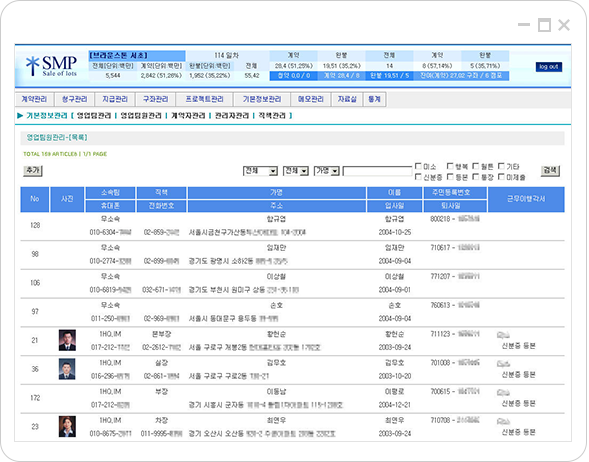Click row number 128

coord(35,225)
